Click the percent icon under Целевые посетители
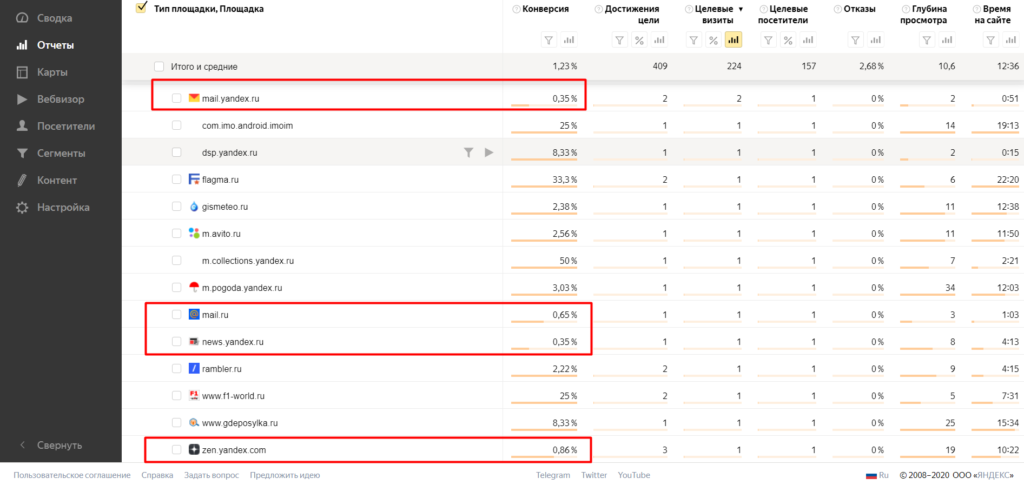 [787, 40]
